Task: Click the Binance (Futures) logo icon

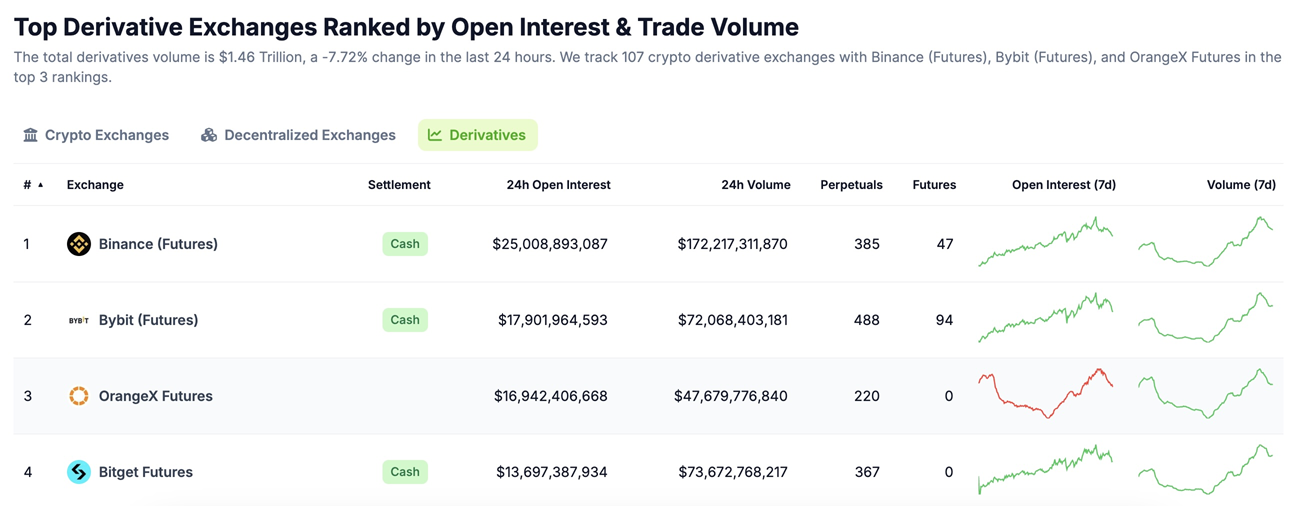Action: [x=79, y=244]
